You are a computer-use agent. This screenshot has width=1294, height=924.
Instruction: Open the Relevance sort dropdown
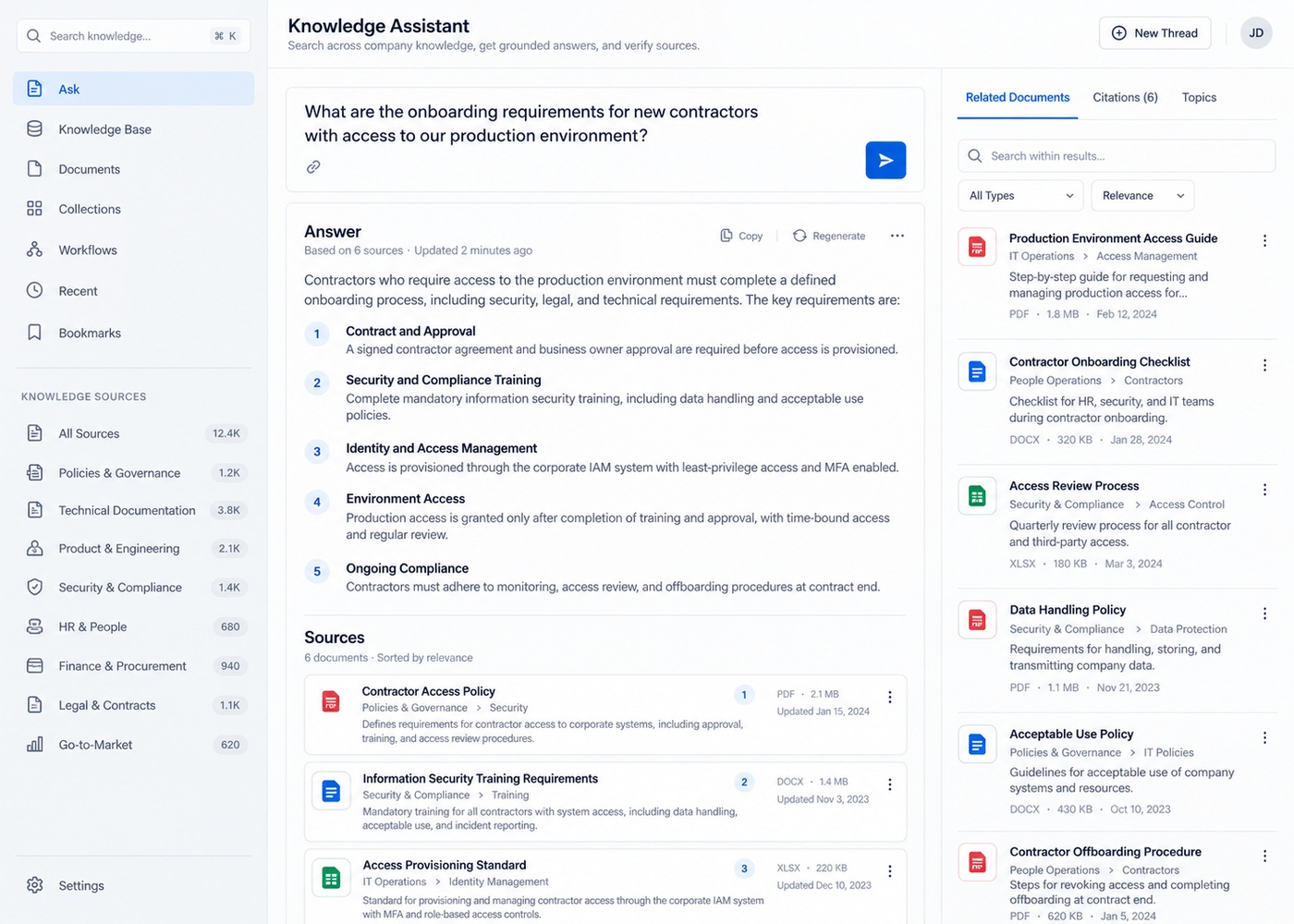(1142, 195)
